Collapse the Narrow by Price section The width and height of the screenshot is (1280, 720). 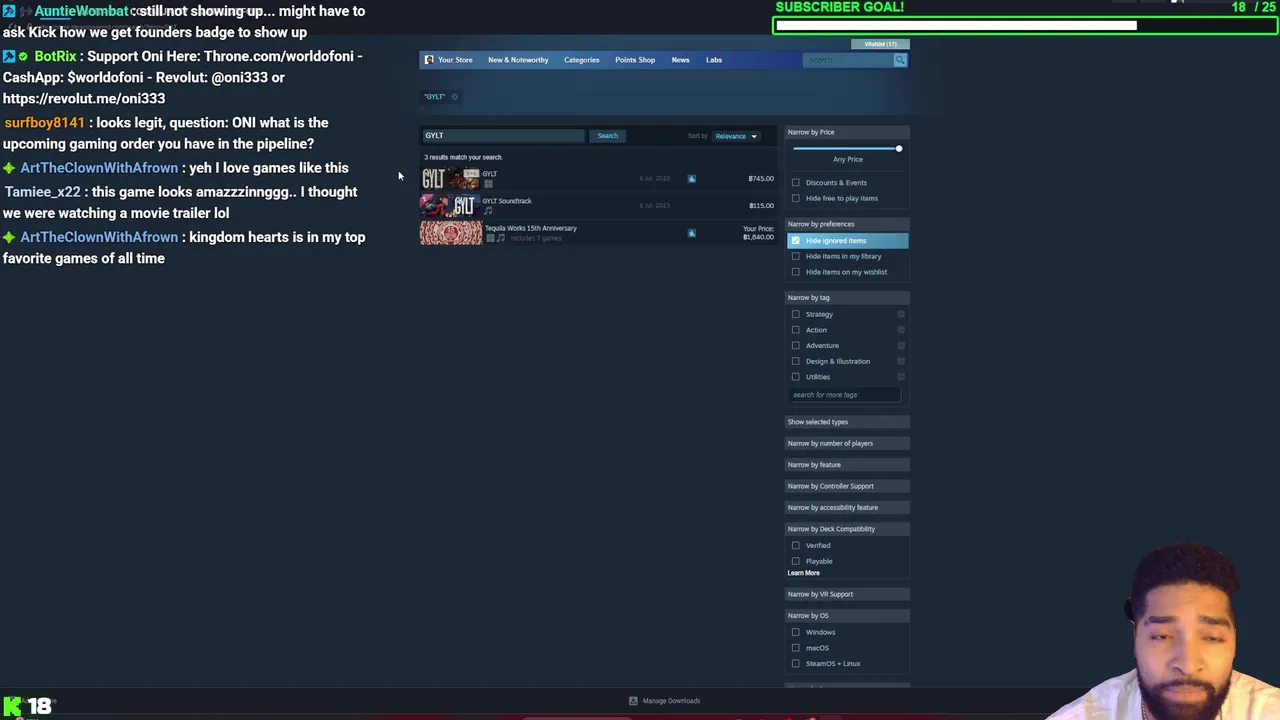point(847,132)
